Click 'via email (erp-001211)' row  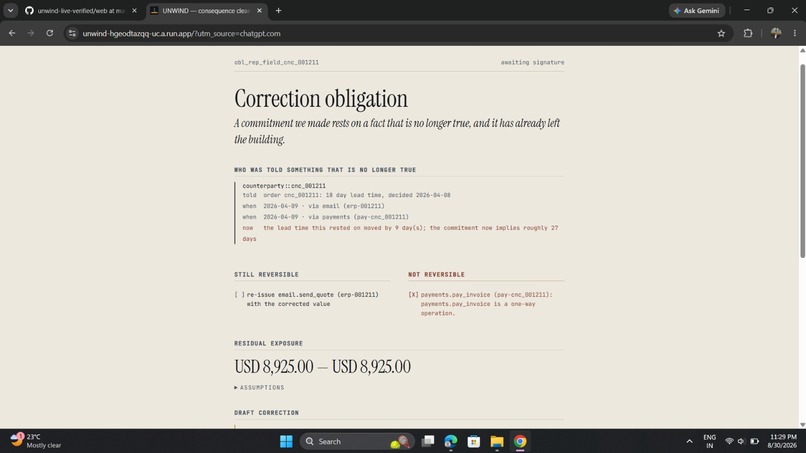click(314, 206)
